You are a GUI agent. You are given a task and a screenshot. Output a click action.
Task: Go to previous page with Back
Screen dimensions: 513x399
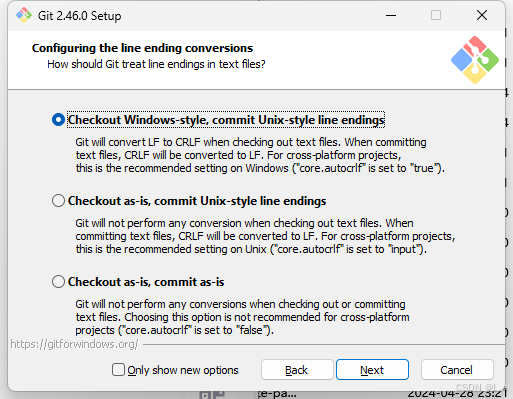pos(297,370)
